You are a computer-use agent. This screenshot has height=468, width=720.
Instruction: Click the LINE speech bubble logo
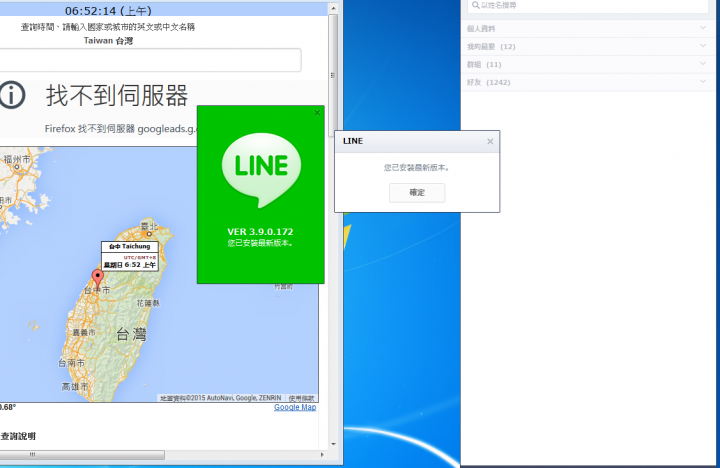pos(261,170)
